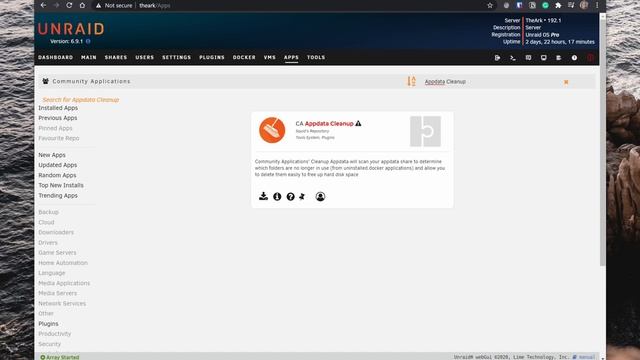Click the Array Started status indicator
Viewport: 640px width, 360px height.
[x=60, y=357]
